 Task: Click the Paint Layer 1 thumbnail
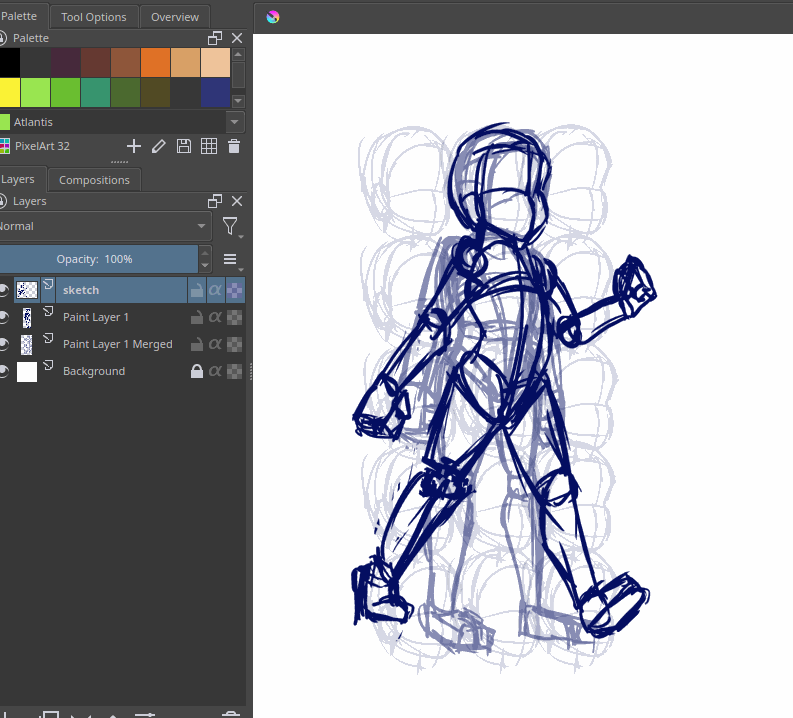pos(27,318)
